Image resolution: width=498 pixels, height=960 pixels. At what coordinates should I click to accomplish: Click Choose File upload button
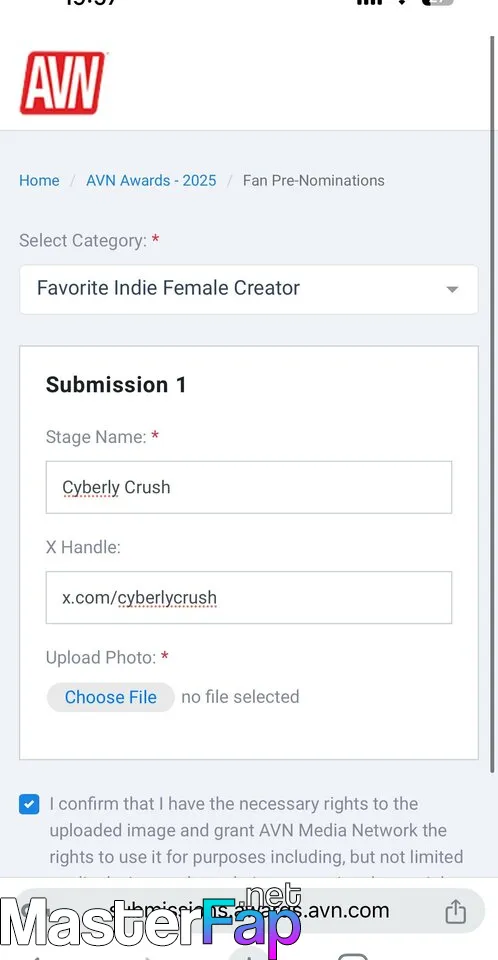coord(111,697)
